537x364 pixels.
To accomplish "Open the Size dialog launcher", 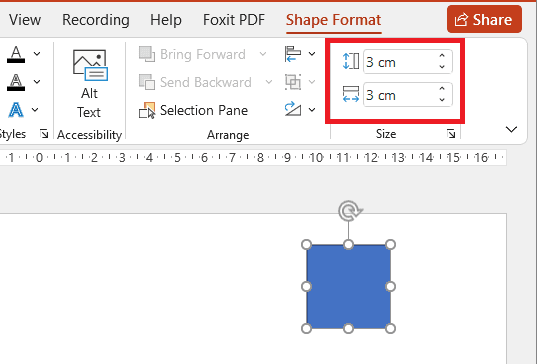I will pos(451,134).
